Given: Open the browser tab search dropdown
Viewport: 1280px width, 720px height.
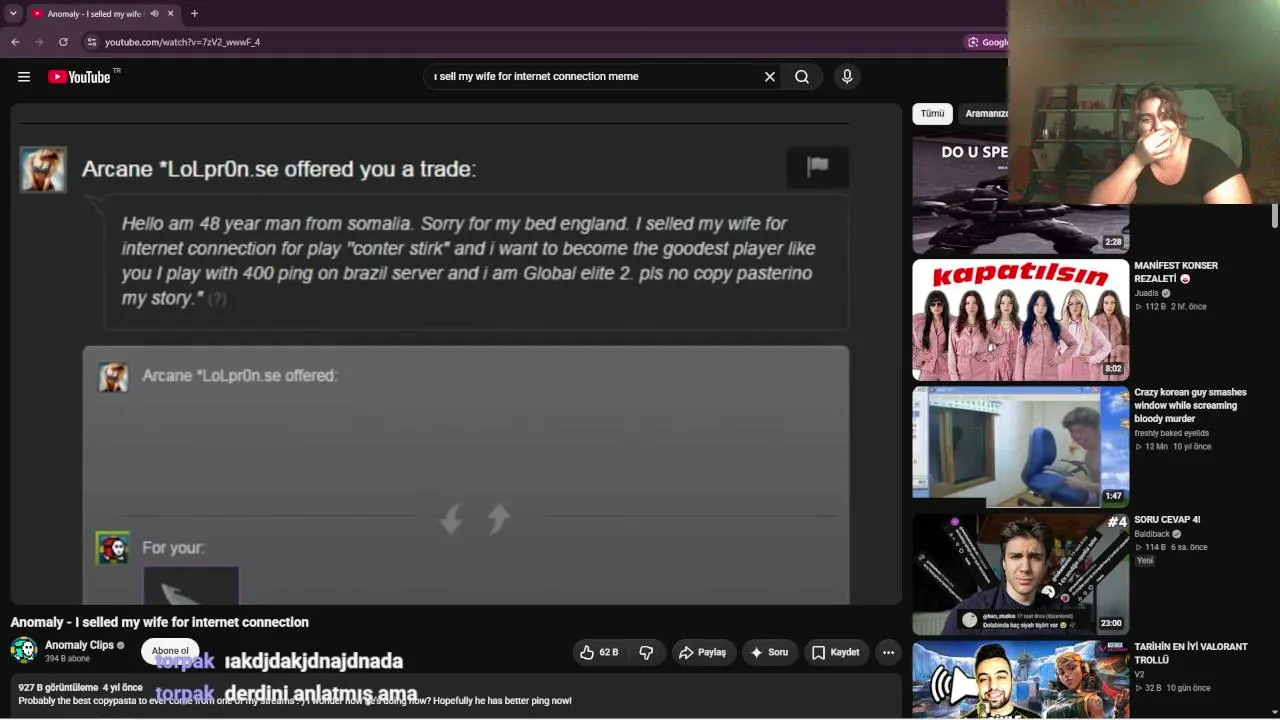Looking at the screenshot, I should tap(13, 14).
